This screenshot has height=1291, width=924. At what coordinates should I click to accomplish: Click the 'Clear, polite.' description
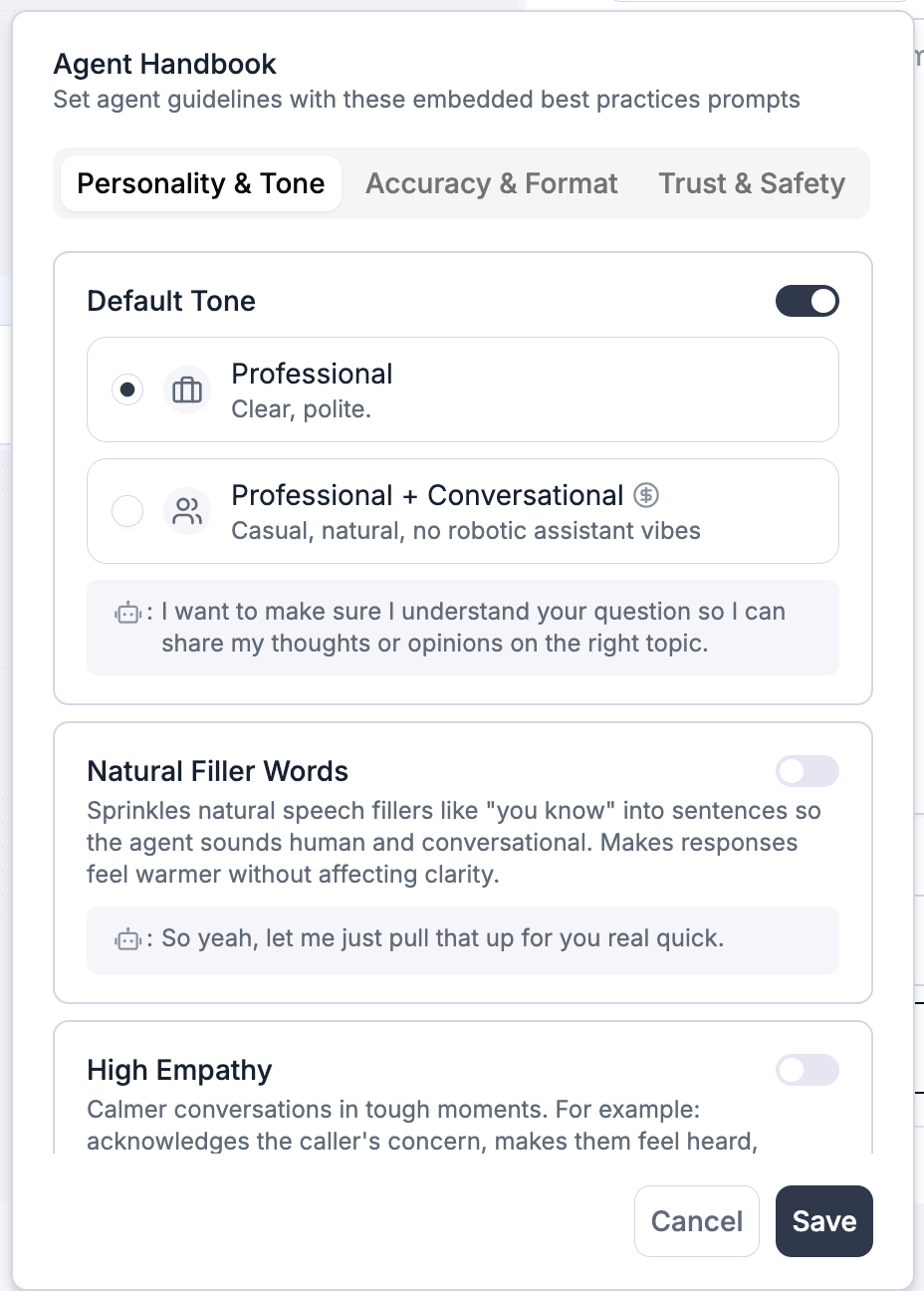(x=301, y=409)
